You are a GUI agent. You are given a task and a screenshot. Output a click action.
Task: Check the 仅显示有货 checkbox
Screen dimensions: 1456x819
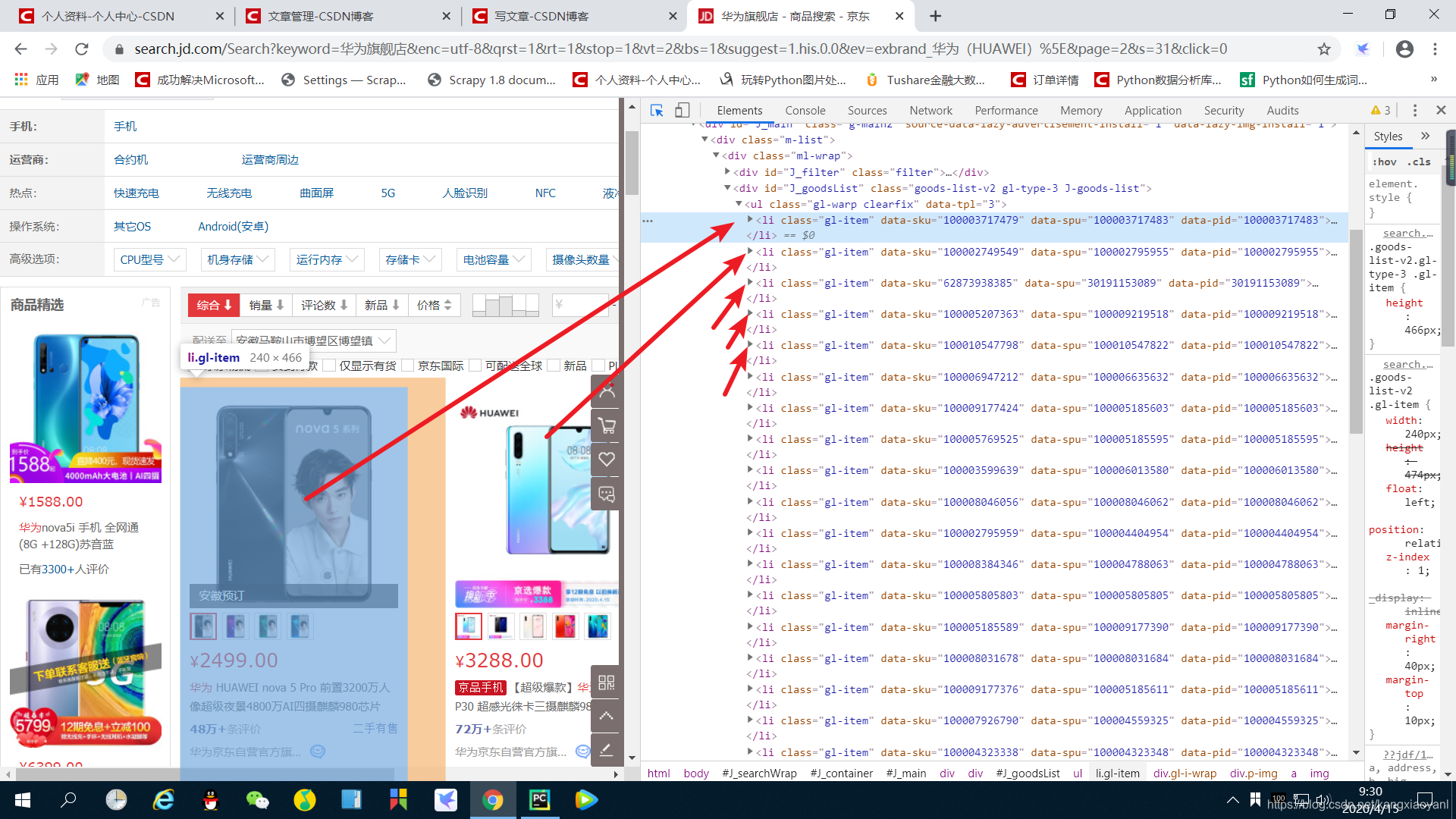pos(330,366)
